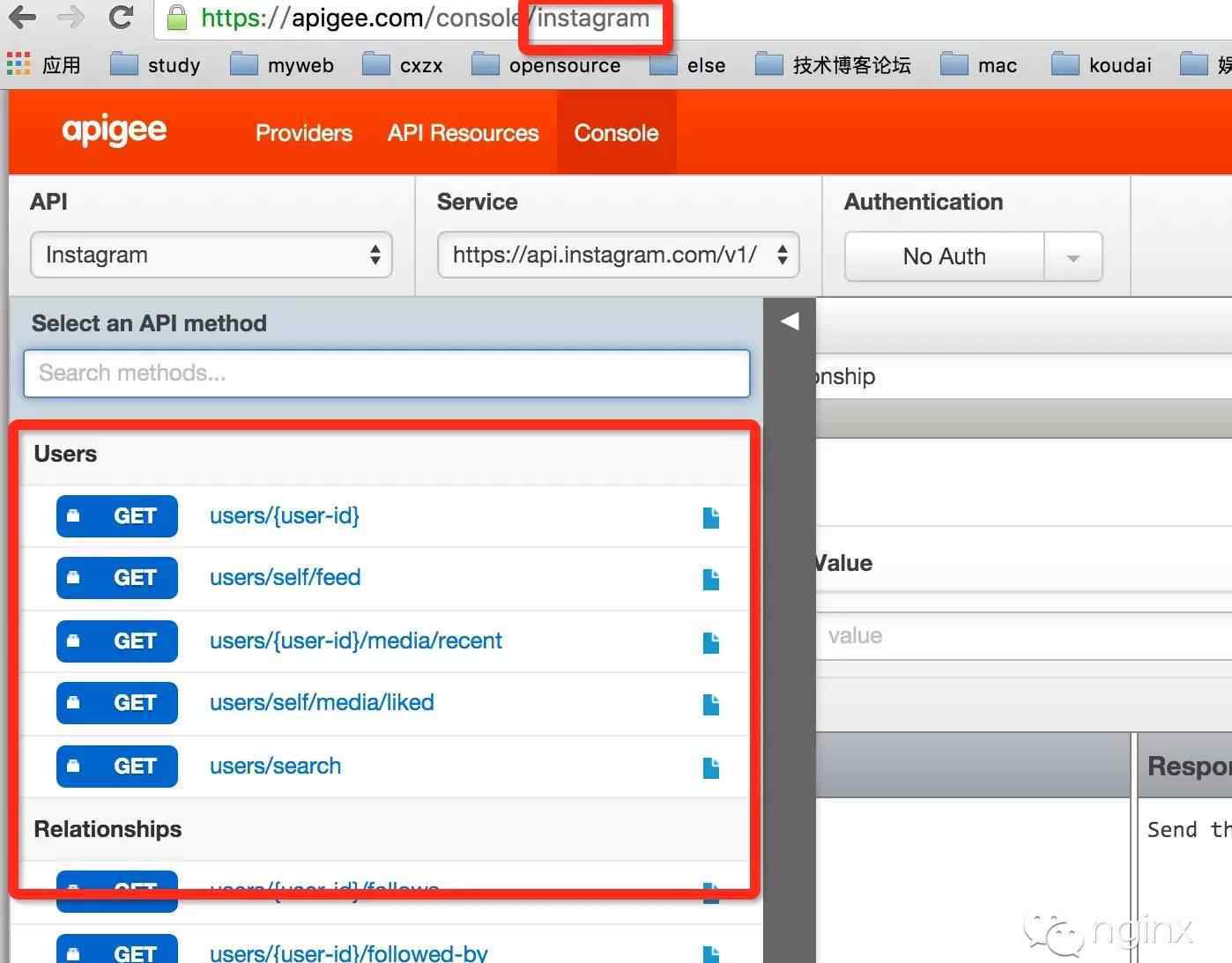Click the apigee logo
The width and height of the screenshot is (1232, 963).
click(x=115, y=131)
